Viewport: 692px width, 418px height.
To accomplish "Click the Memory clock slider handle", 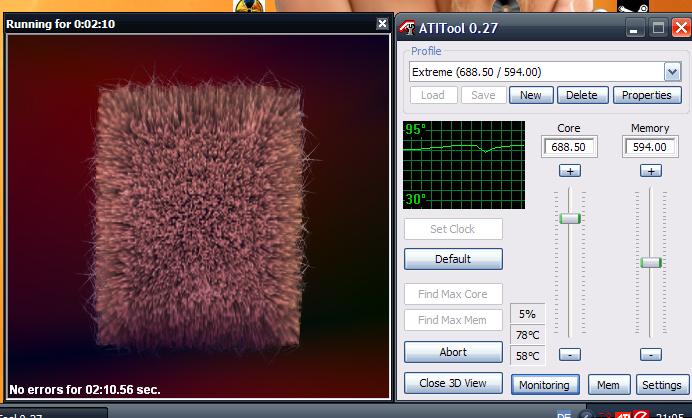I will (x=651, y=263).
